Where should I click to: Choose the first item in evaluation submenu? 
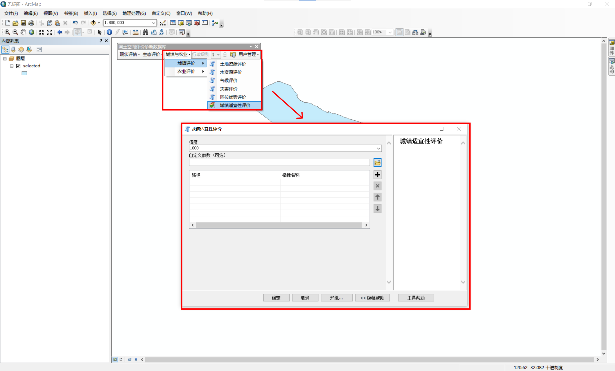(234, 64)
